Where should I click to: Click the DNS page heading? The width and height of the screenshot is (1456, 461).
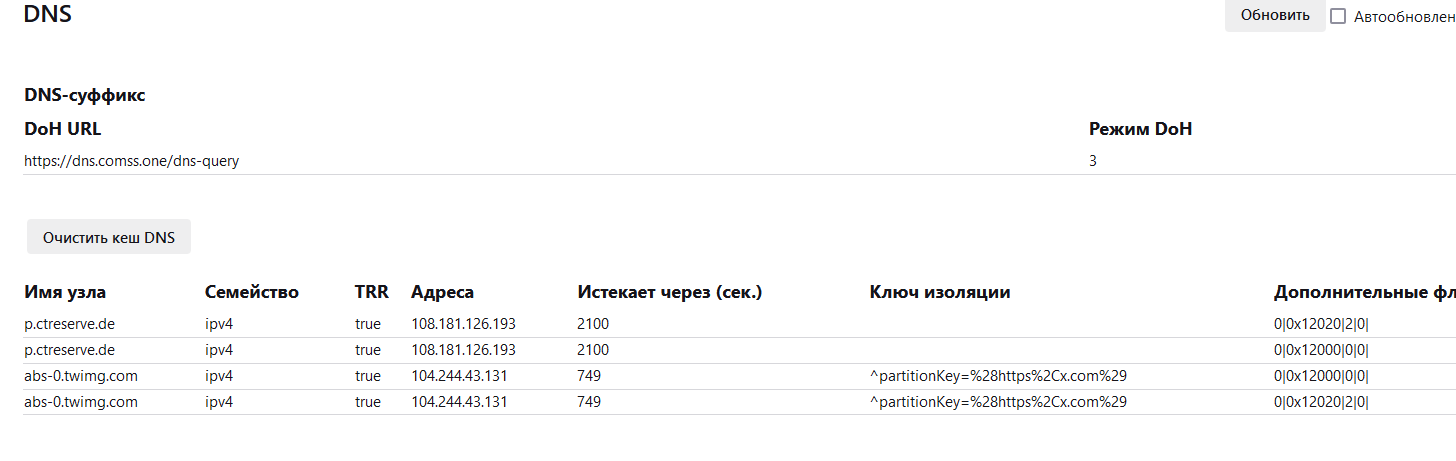(48, 15)
